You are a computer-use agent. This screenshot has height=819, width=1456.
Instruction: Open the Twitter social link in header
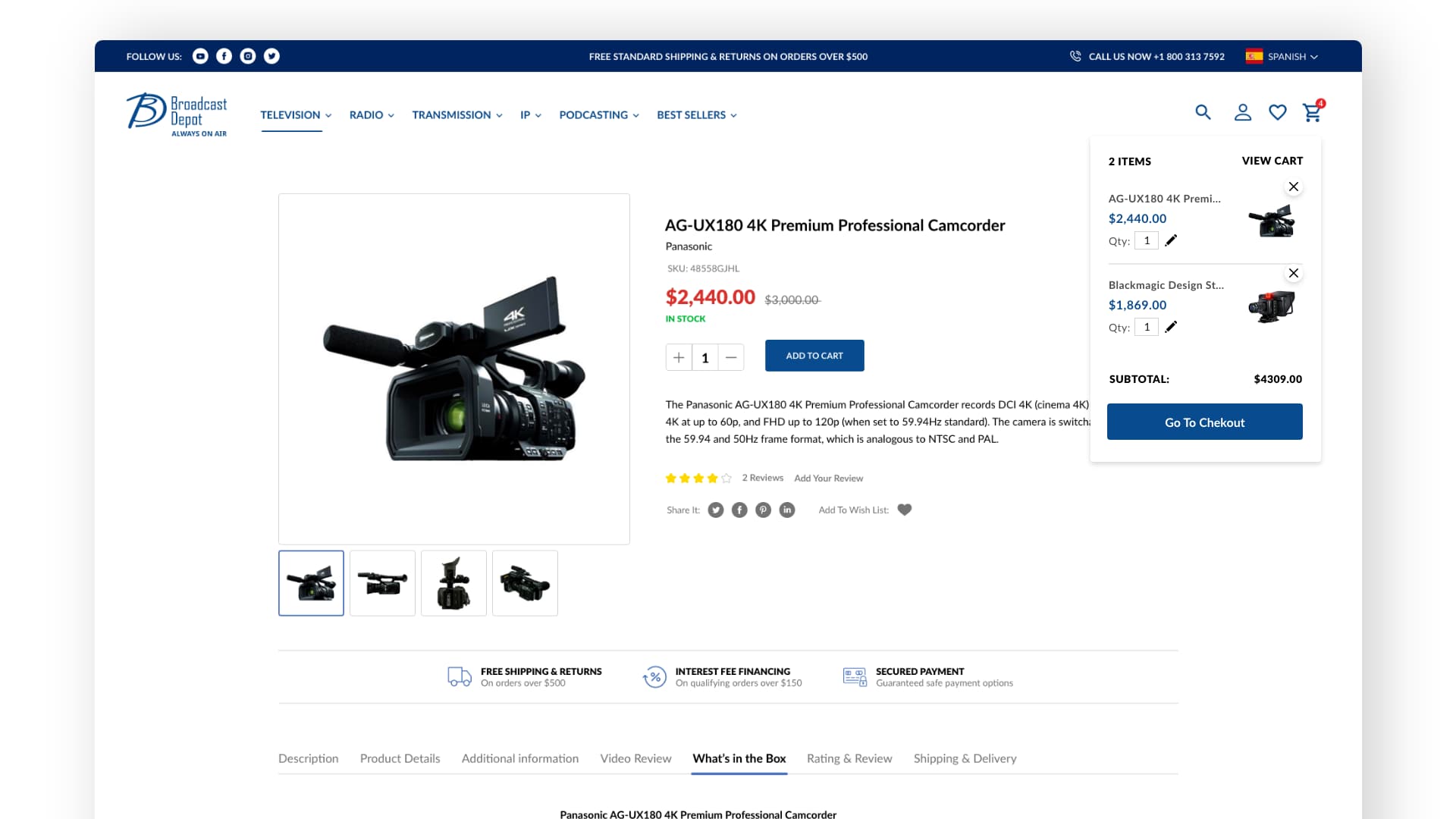point(271,56)
